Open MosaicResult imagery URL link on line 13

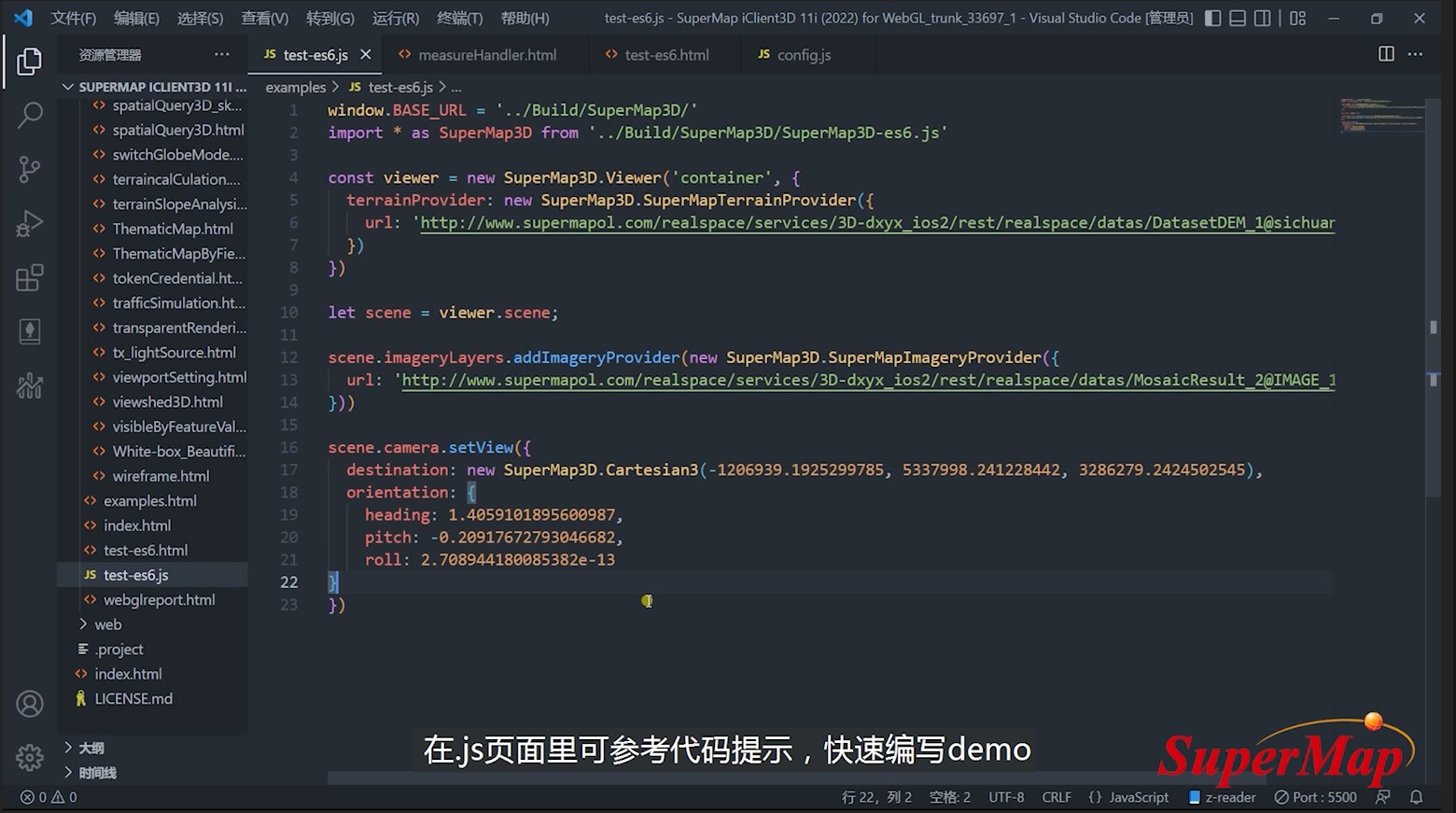point(868,380)
